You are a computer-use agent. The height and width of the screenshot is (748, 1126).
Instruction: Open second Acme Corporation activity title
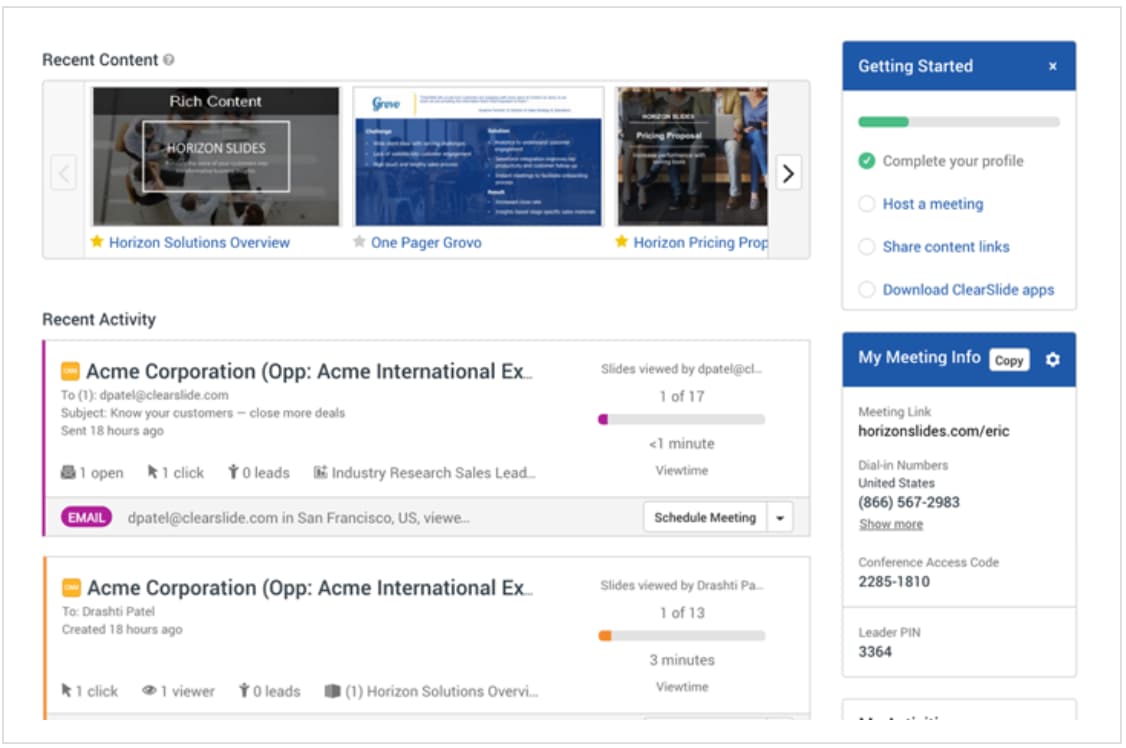310,588
